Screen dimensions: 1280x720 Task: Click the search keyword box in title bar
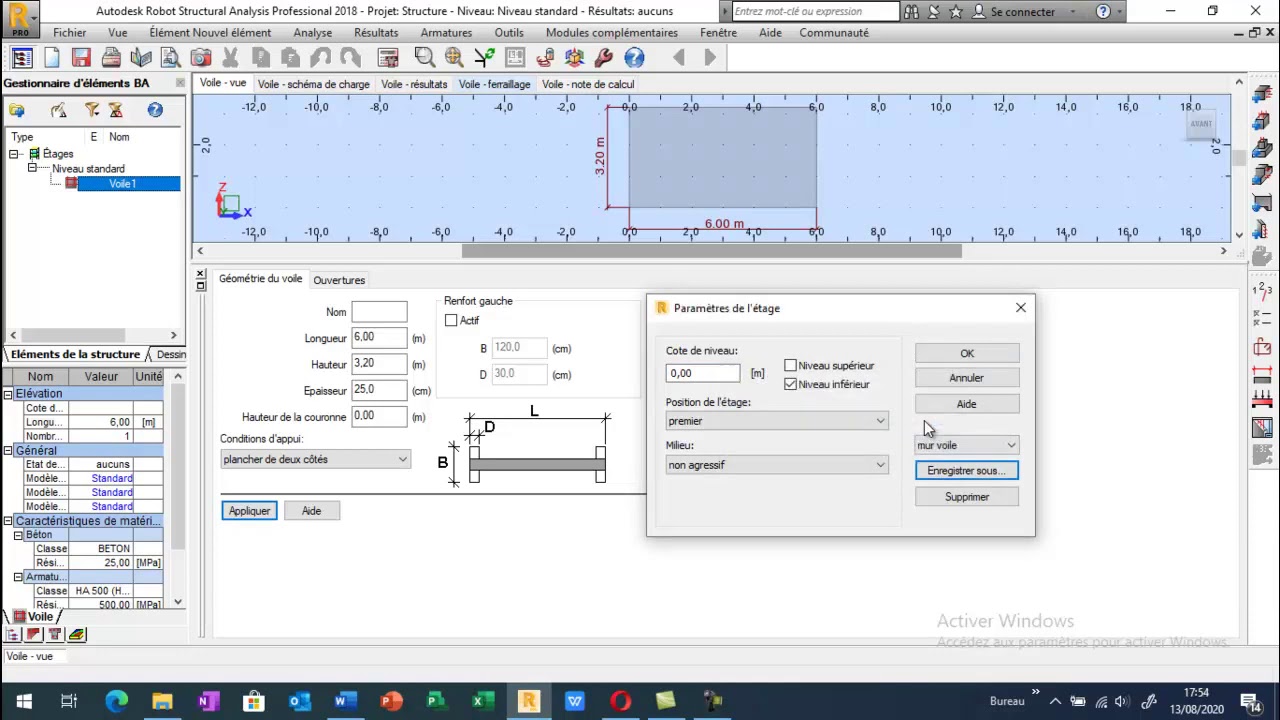815,12
